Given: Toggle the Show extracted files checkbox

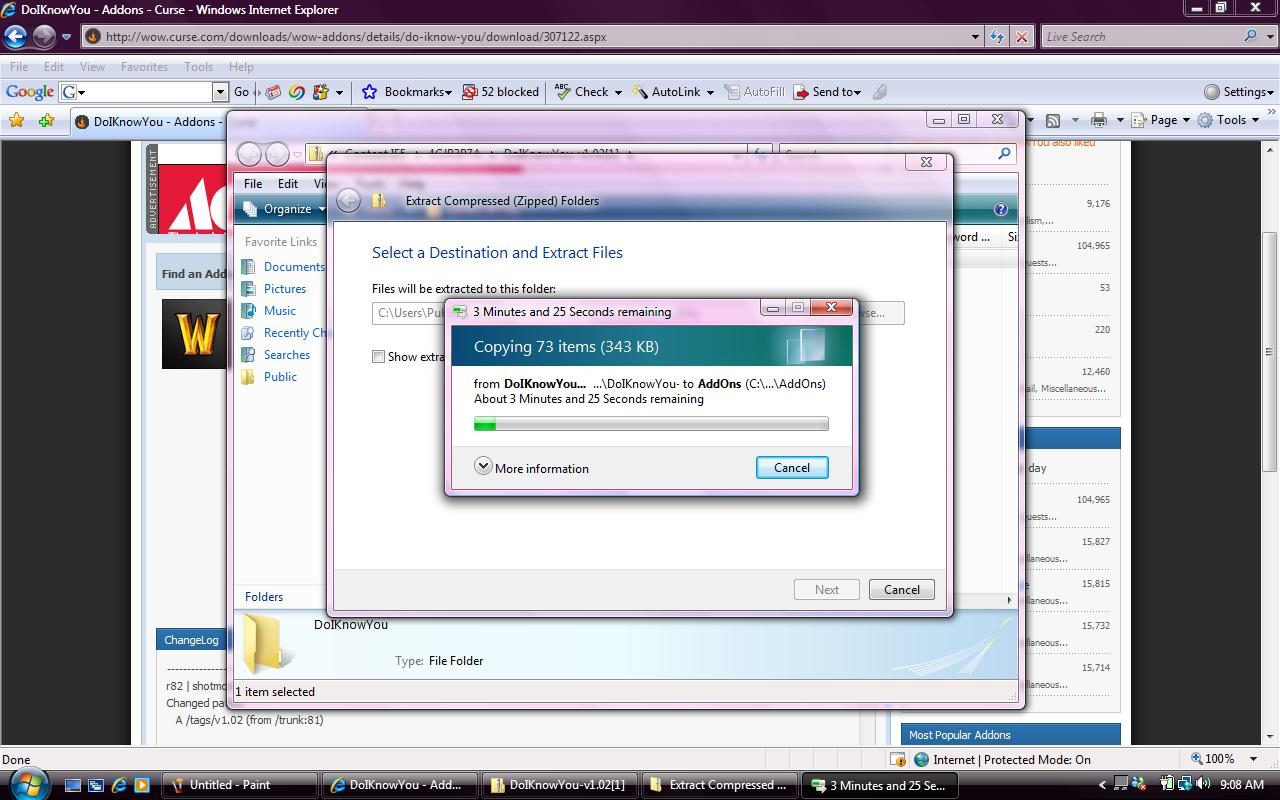Looking at the screenshot, I should pyautogui.click(x=378, y=356).
